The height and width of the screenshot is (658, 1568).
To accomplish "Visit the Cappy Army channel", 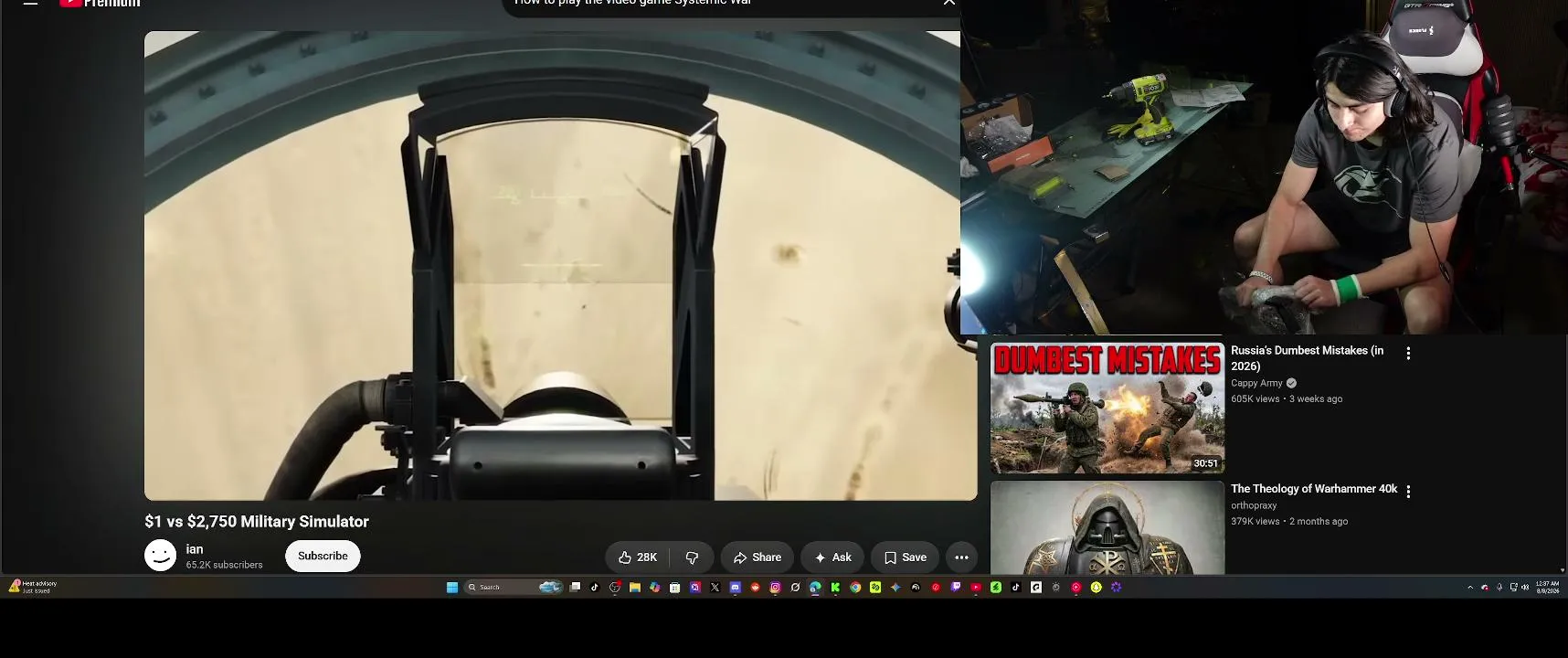I will (x=1256, y=383).
